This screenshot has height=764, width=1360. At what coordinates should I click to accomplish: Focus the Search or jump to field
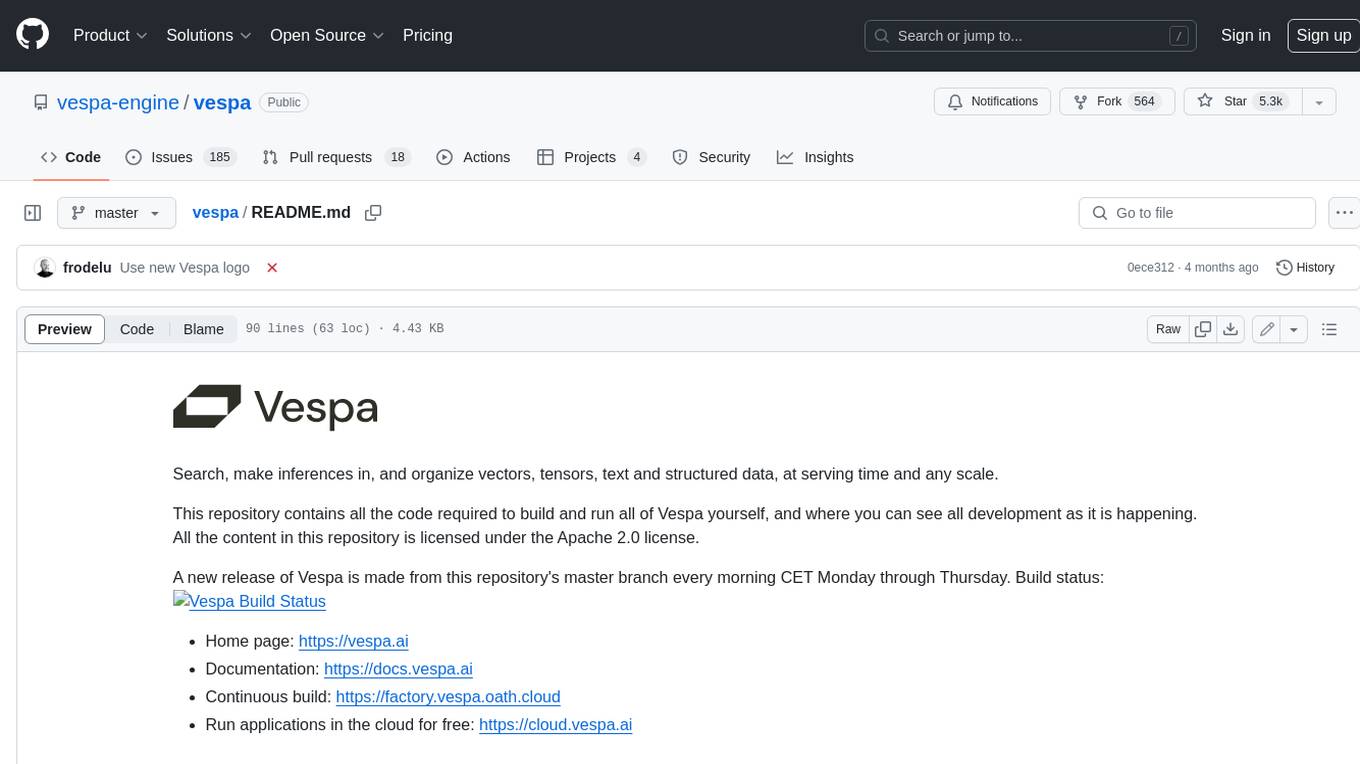[x=1032, y=36]
